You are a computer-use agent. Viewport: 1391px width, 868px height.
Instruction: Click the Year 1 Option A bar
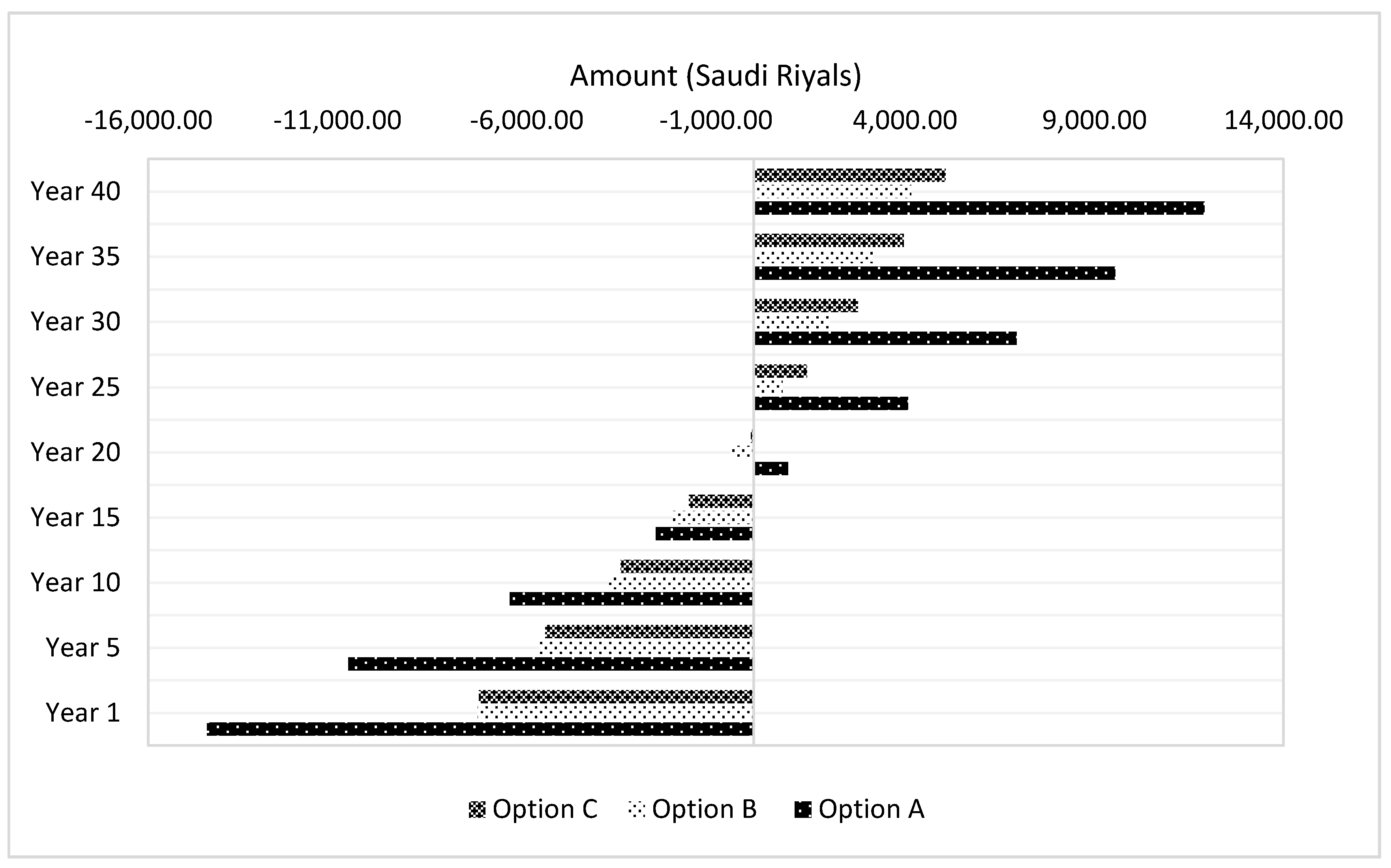point(479,729)
